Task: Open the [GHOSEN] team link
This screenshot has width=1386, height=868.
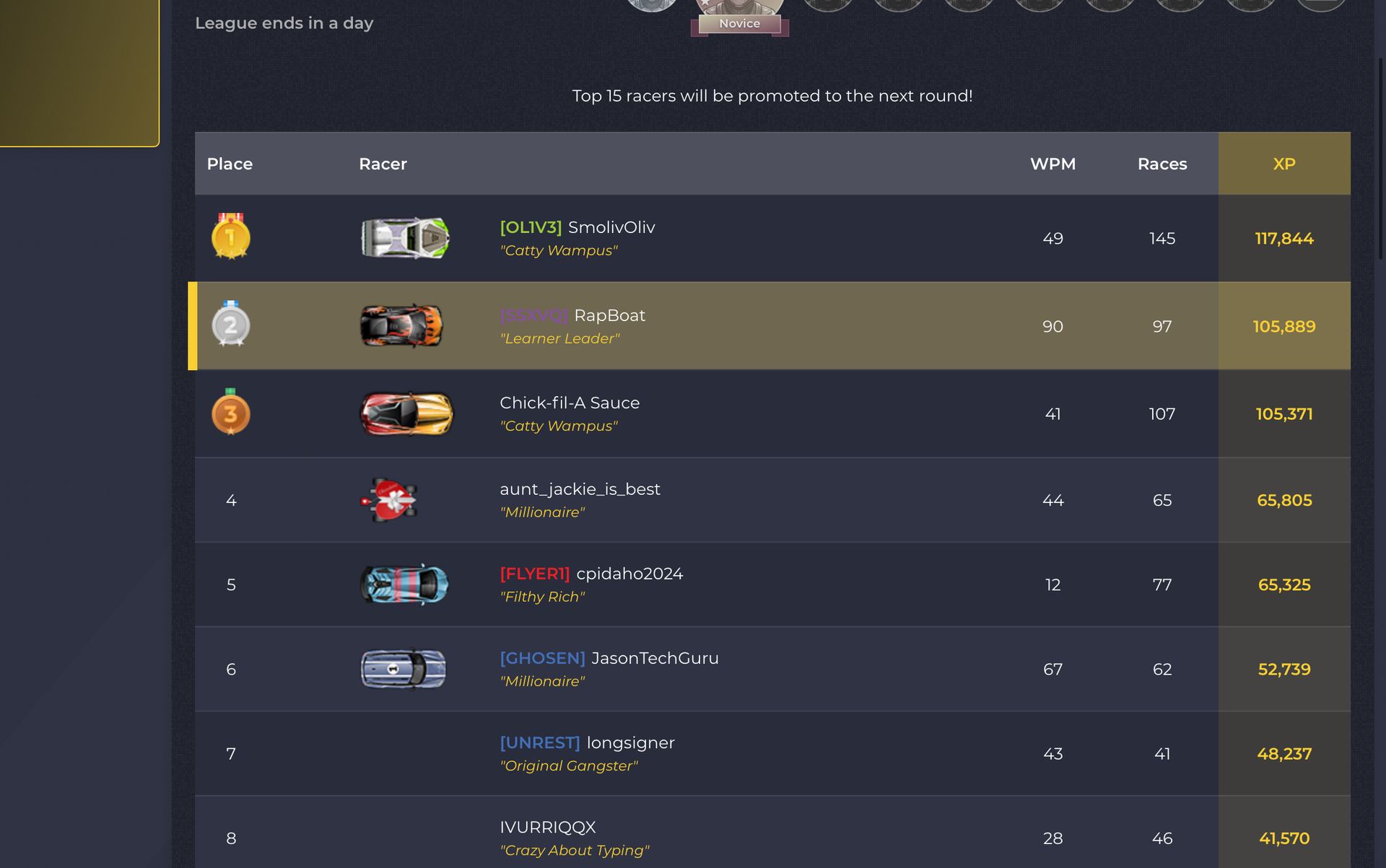Action: [x=542, y=658]
